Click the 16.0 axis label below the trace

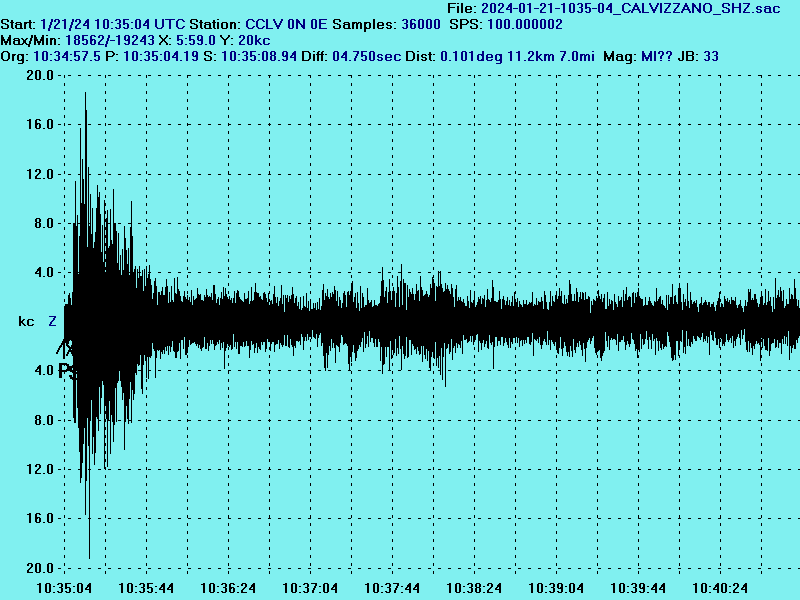pos(40,518)
